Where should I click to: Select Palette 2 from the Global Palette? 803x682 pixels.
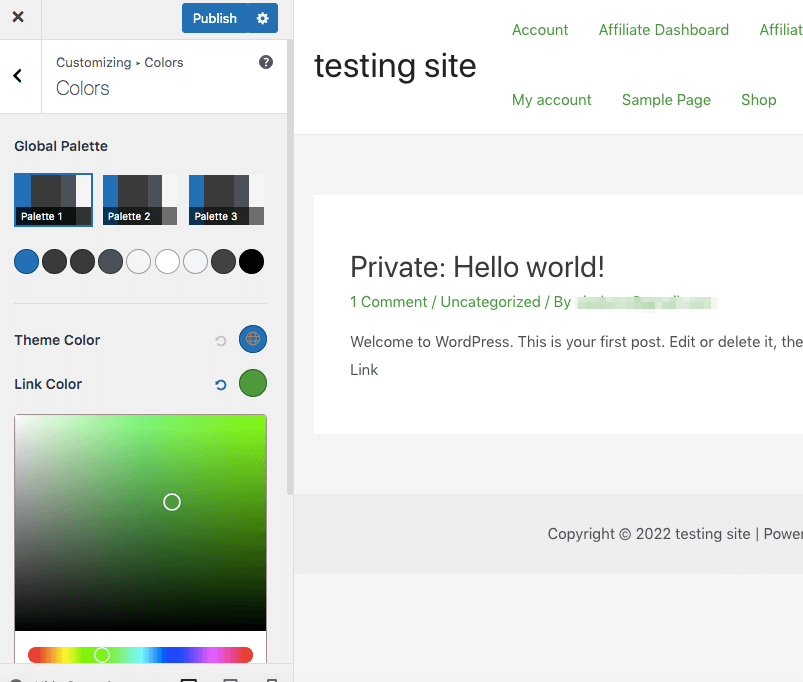click(140, 199)
